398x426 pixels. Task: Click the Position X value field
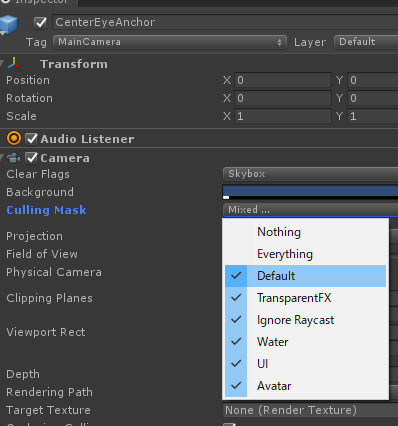[283, 80]
